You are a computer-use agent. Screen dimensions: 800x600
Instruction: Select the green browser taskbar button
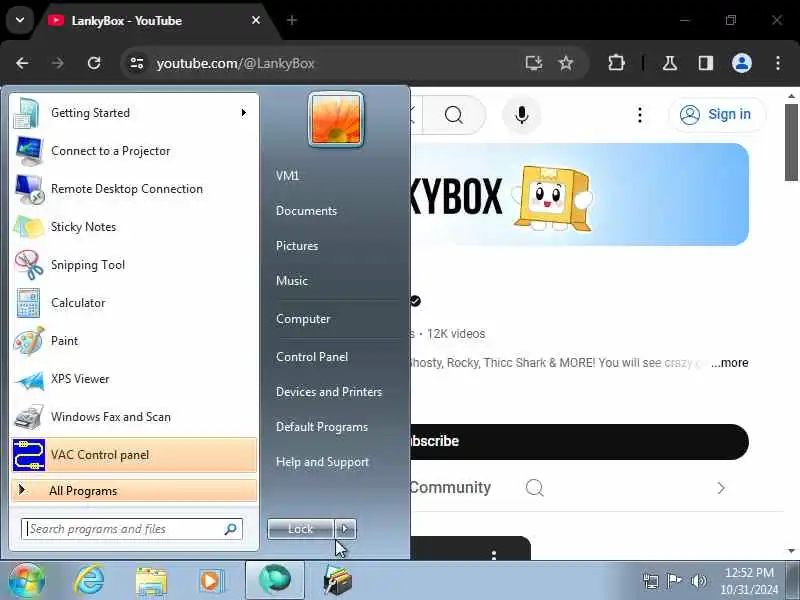[275, 580]
